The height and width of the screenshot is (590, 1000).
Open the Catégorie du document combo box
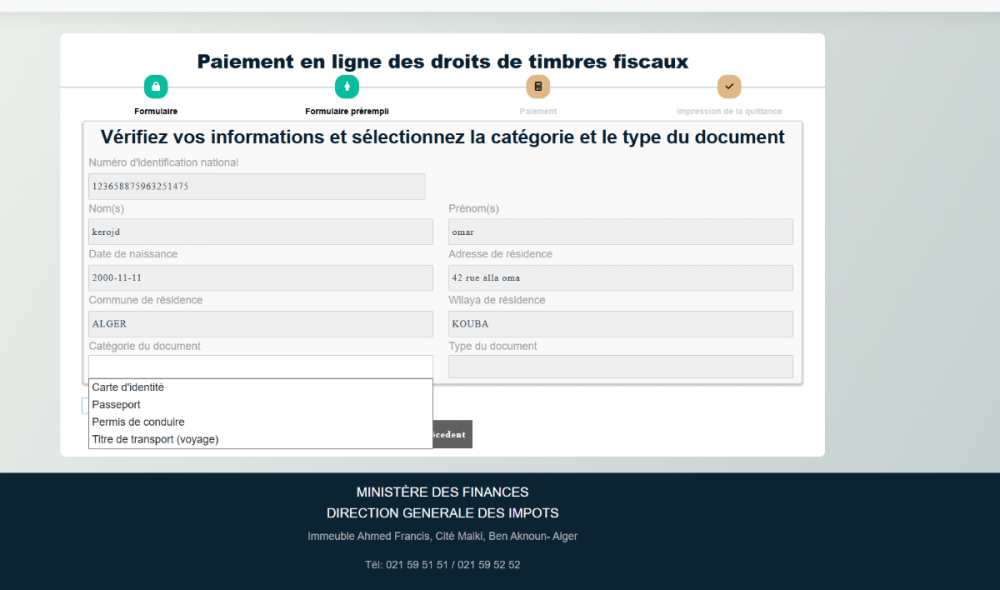pyautogui.click(x=260, y=367)
